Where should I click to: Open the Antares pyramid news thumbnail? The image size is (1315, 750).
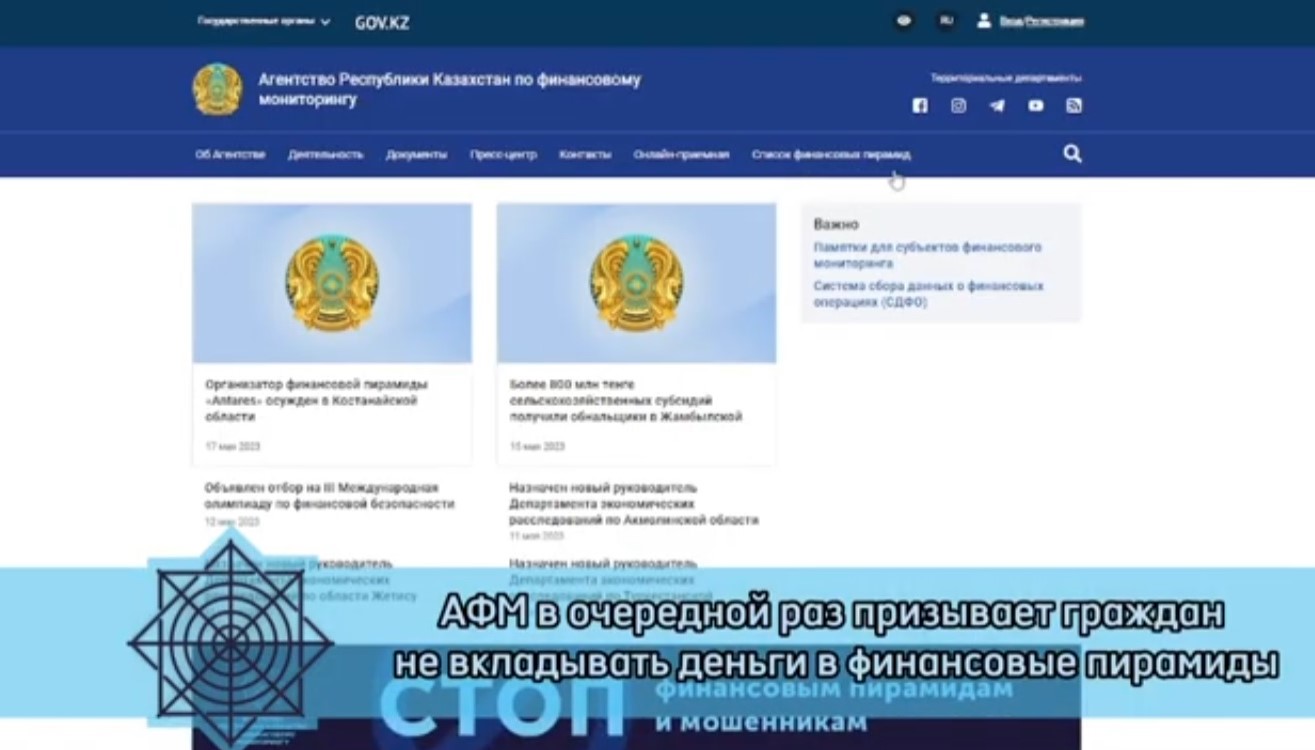click(x=332, y=283)
